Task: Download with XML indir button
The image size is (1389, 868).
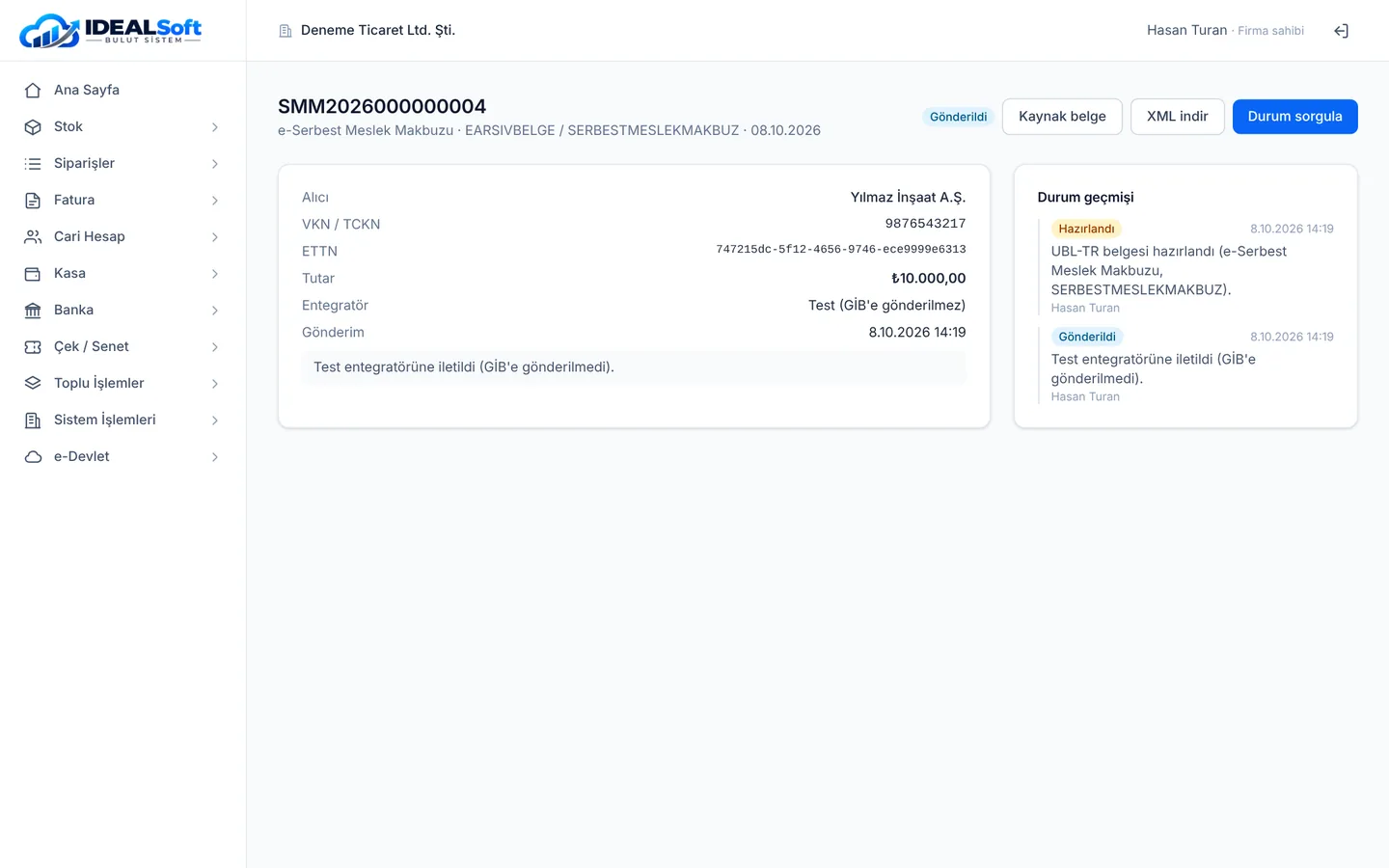Action: [x=1177, y=117]
